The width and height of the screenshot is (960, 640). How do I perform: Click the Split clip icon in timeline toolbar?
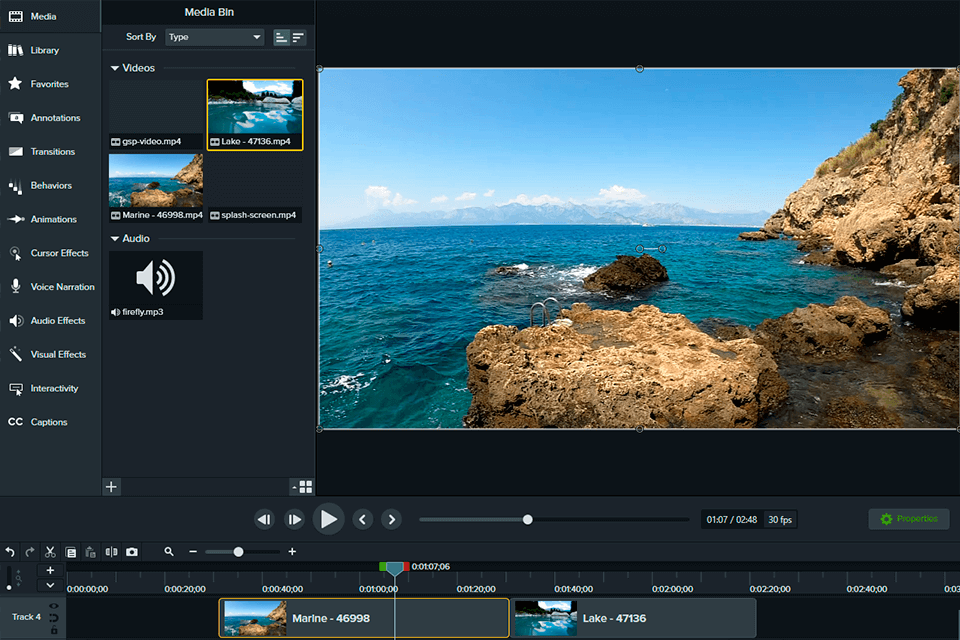pos(111,552)
